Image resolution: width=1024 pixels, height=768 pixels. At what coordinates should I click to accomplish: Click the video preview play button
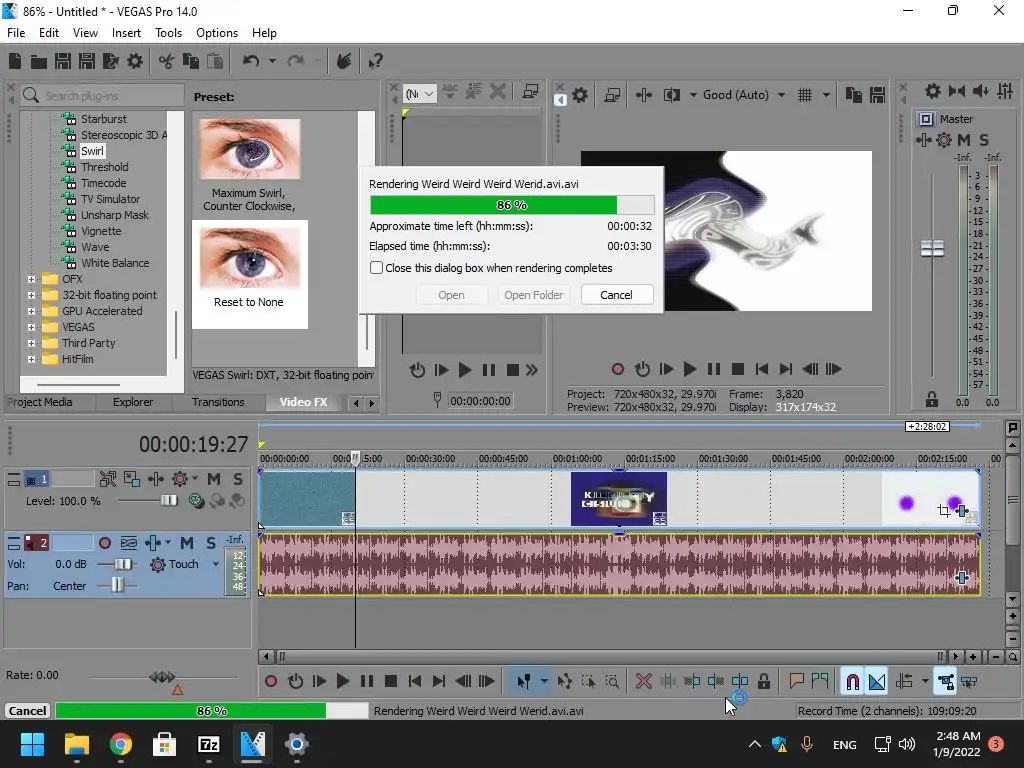[689, 369]
